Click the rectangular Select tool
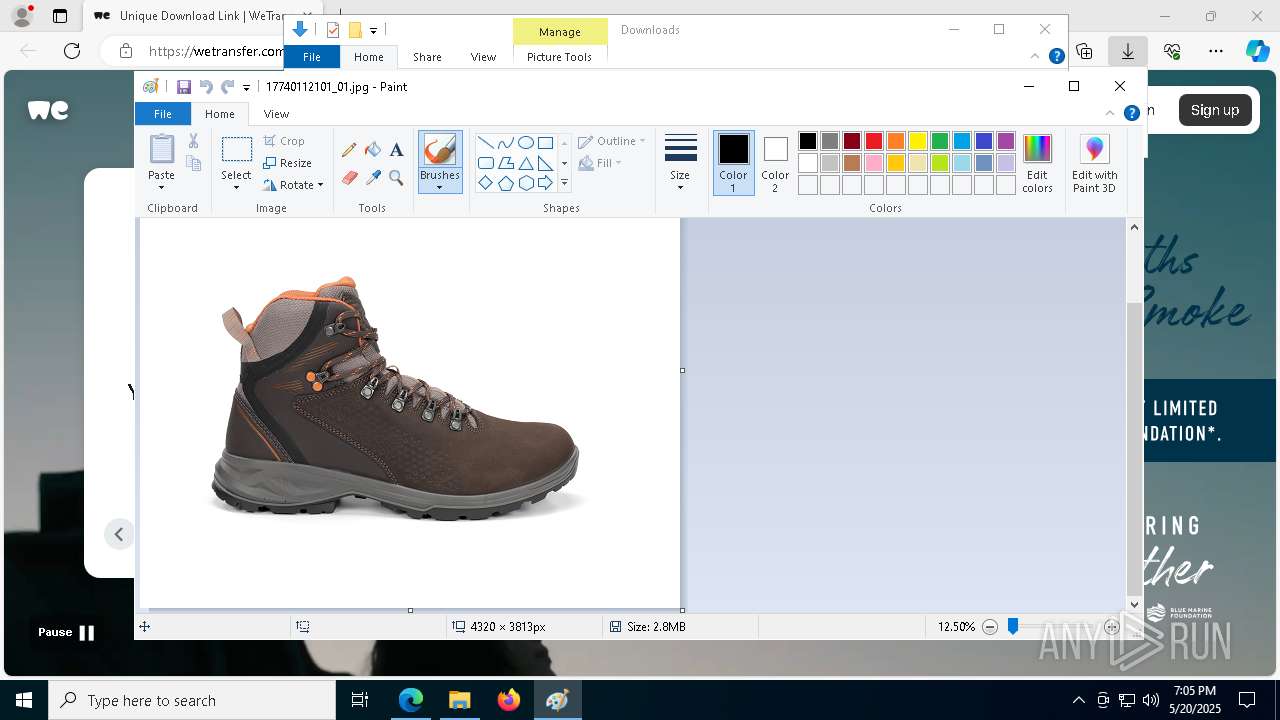This screenshot has width=1280, height=720. (x=237, y=150)
